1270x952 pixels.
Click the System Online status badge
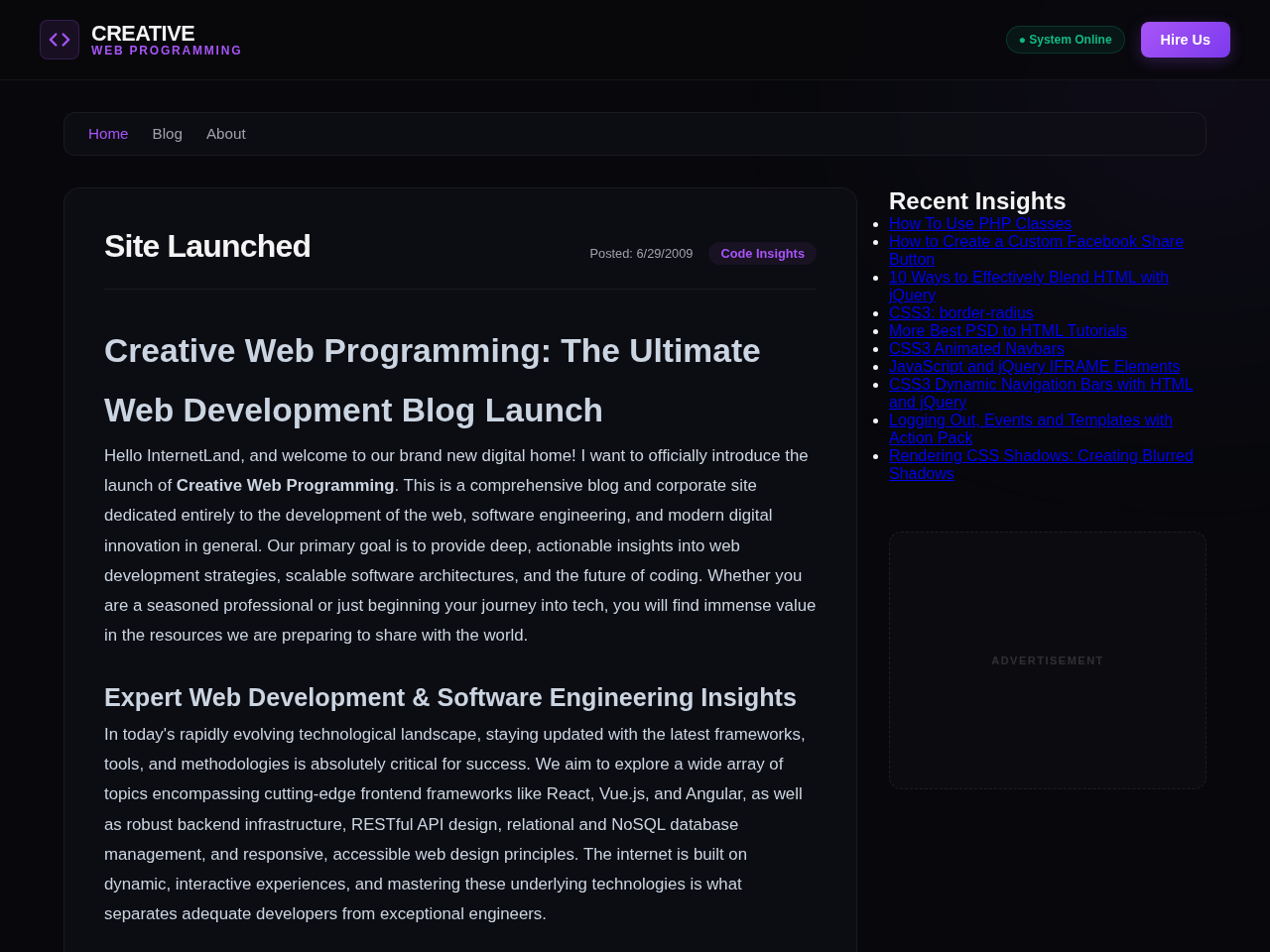(1066, 40)
